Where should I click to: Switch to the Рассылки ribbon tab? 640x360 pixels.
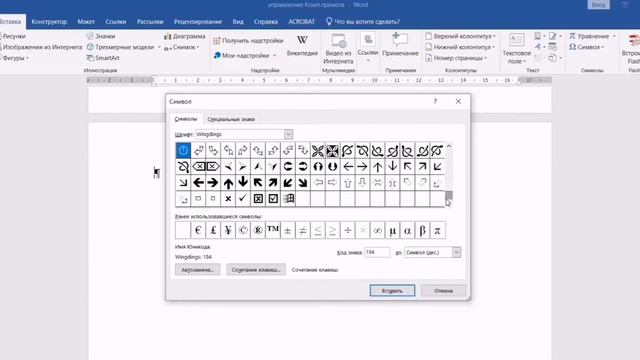click(150, 22)
